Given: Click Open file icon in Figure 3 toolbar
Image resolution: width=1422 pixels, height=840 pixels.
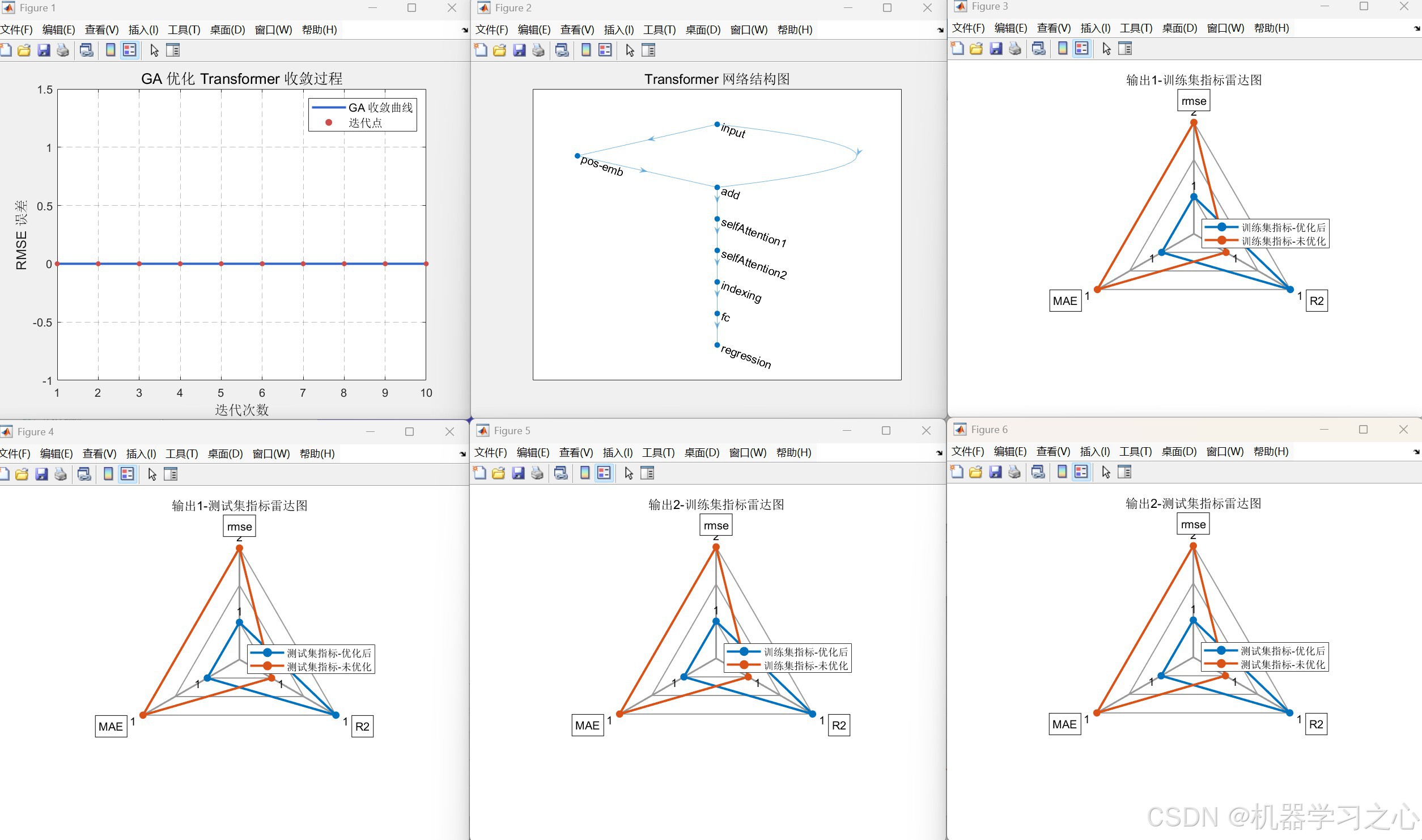Looking at the screenshot, I should [x=976, y=49].
